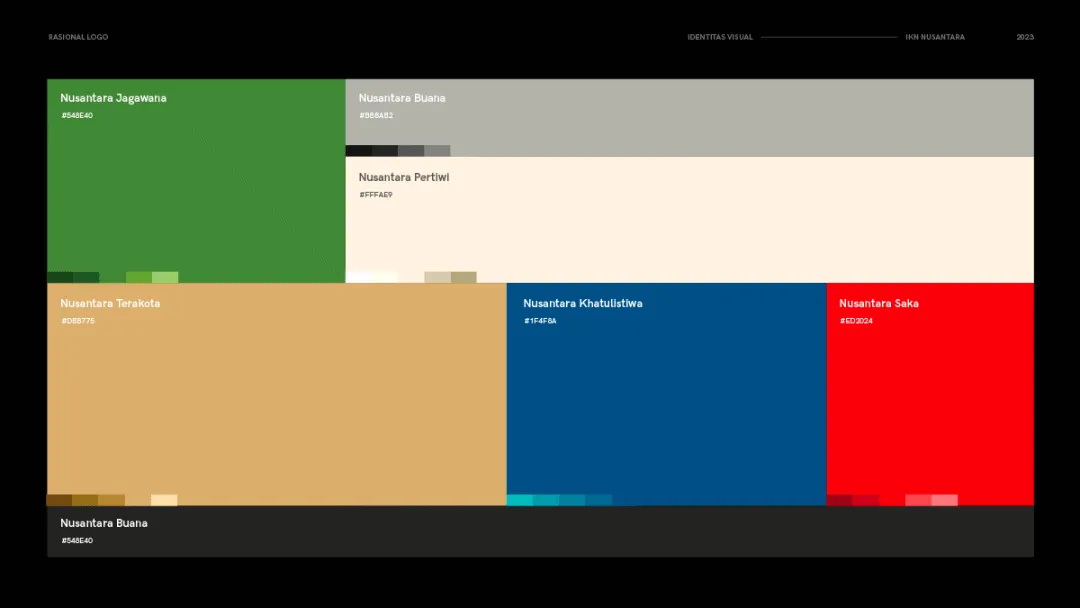Pick the pale beige shade swatch in Pertiwi
The height and width of the screenshot is (608, 1080).
click(437, 277)
